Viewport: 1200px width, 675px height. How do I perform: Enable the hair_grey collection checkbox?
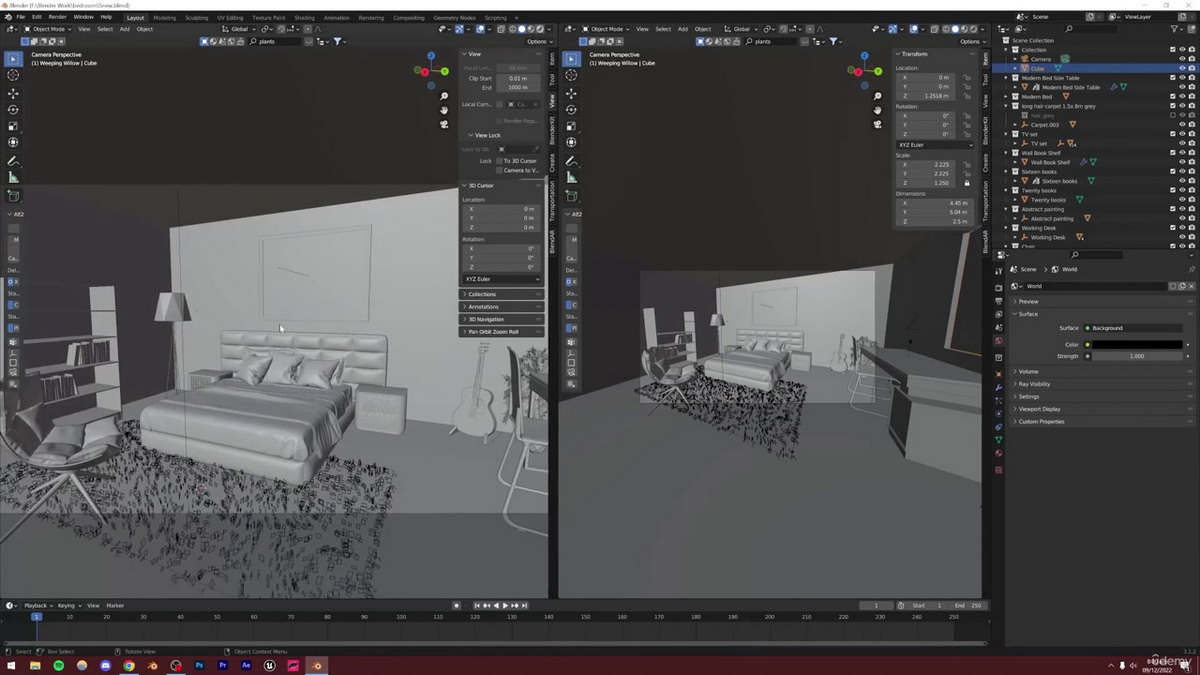click(x=1173, y=115)
